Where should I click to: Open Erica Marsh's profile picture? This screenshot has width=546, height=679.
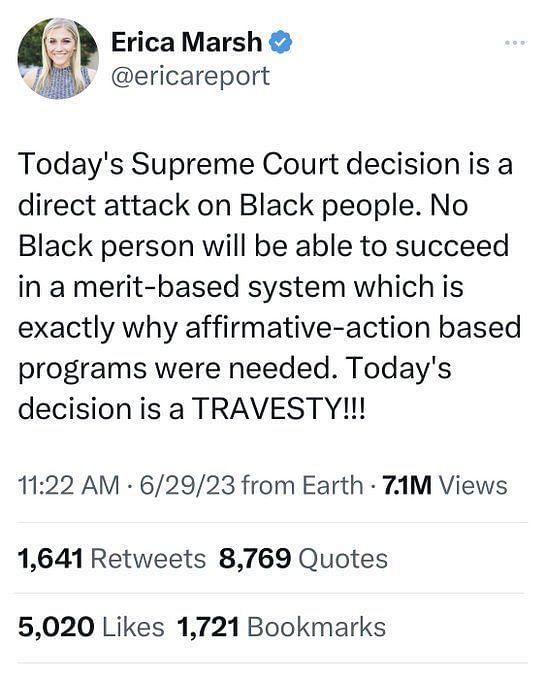pos(58,58)
